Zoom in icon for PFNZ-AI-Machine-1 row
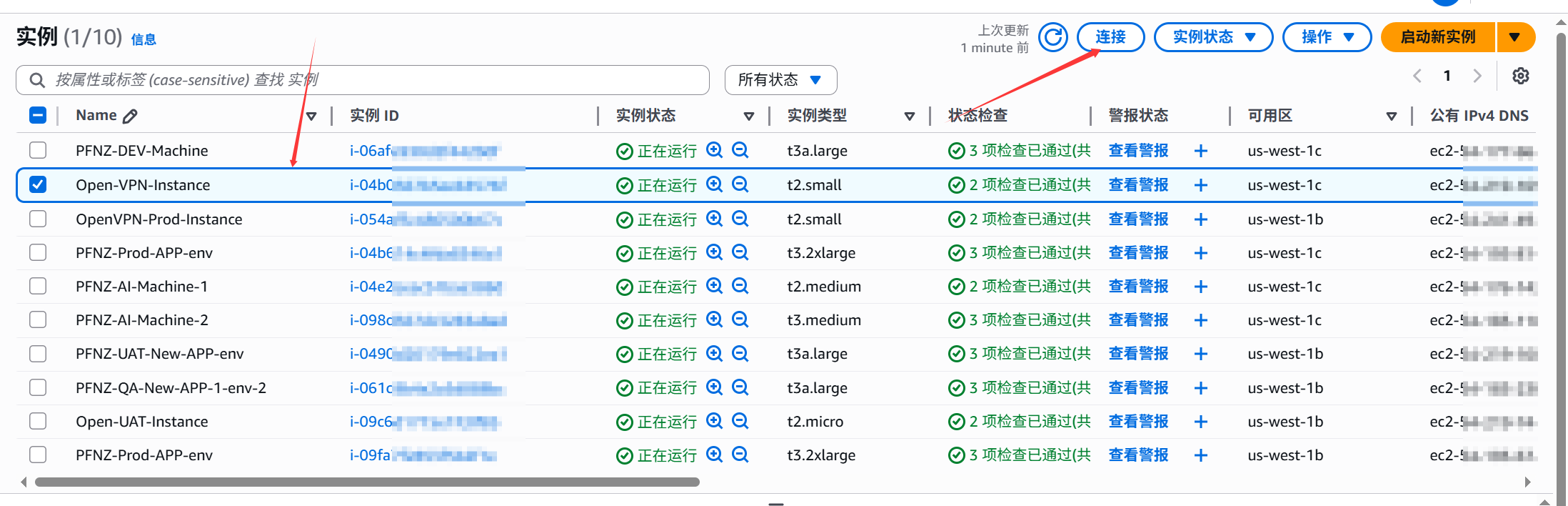Screen dimensions: 1568x506 point(714,286)
